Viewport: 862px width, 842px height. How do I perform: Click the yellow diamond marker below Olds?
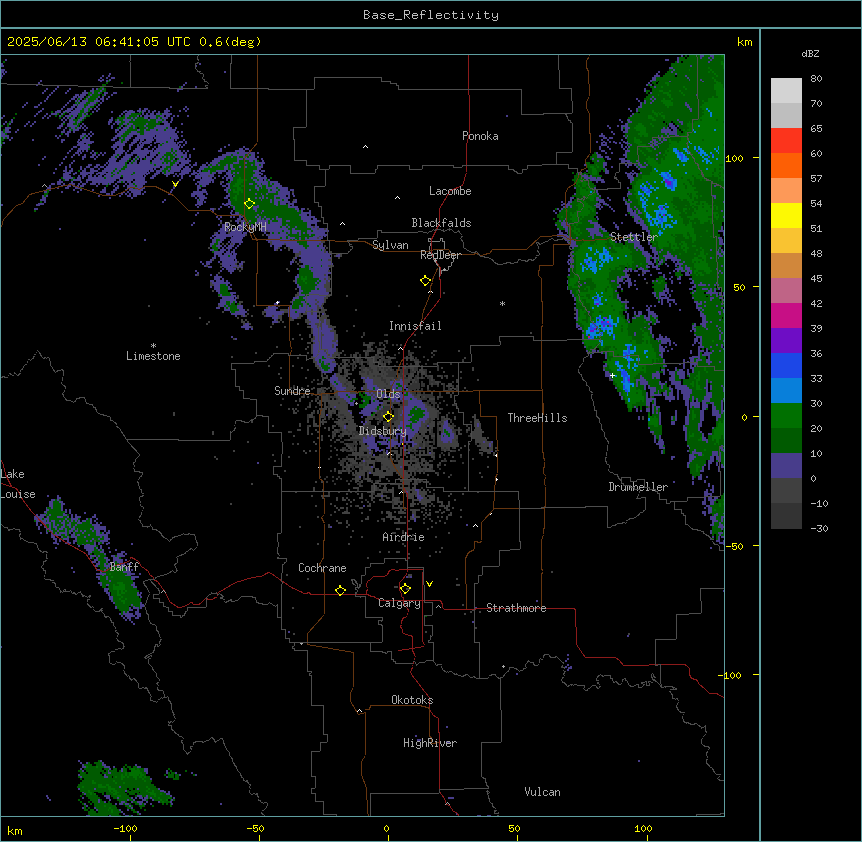pos(389,417)
